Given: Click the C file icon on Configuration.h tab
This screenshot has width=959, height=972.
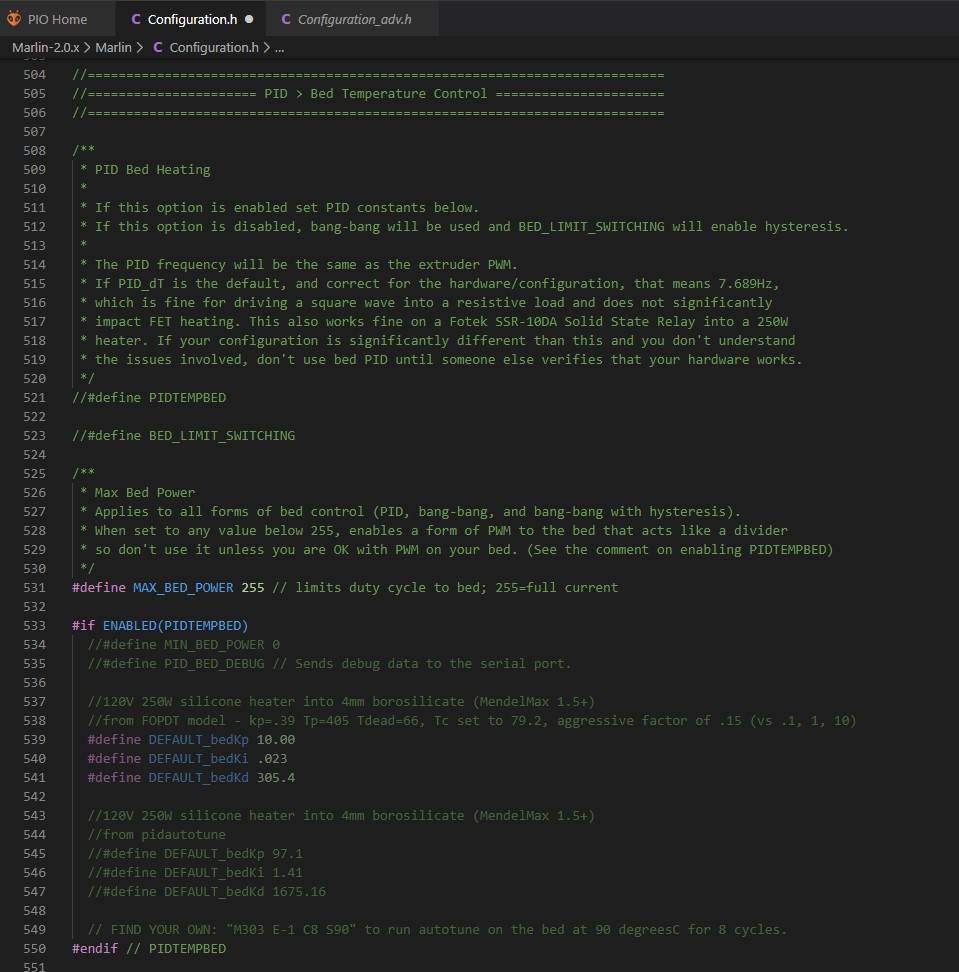Looking at the screenshot, I should tap(136, 19).
